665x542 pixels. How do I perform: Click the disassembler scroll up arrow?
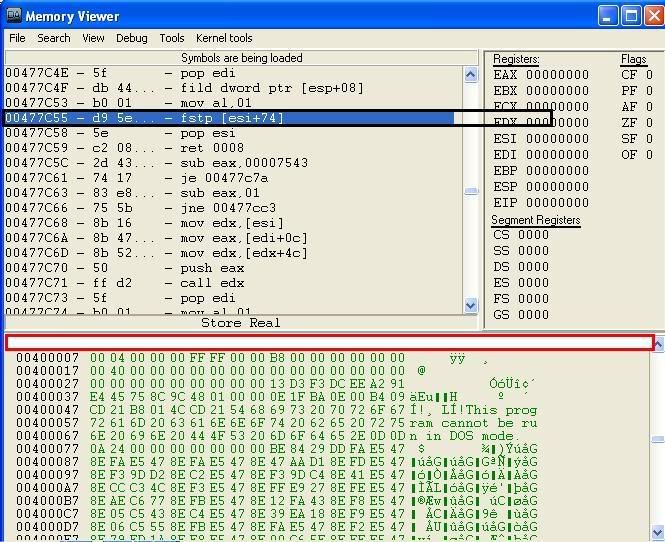pos(471,75)
